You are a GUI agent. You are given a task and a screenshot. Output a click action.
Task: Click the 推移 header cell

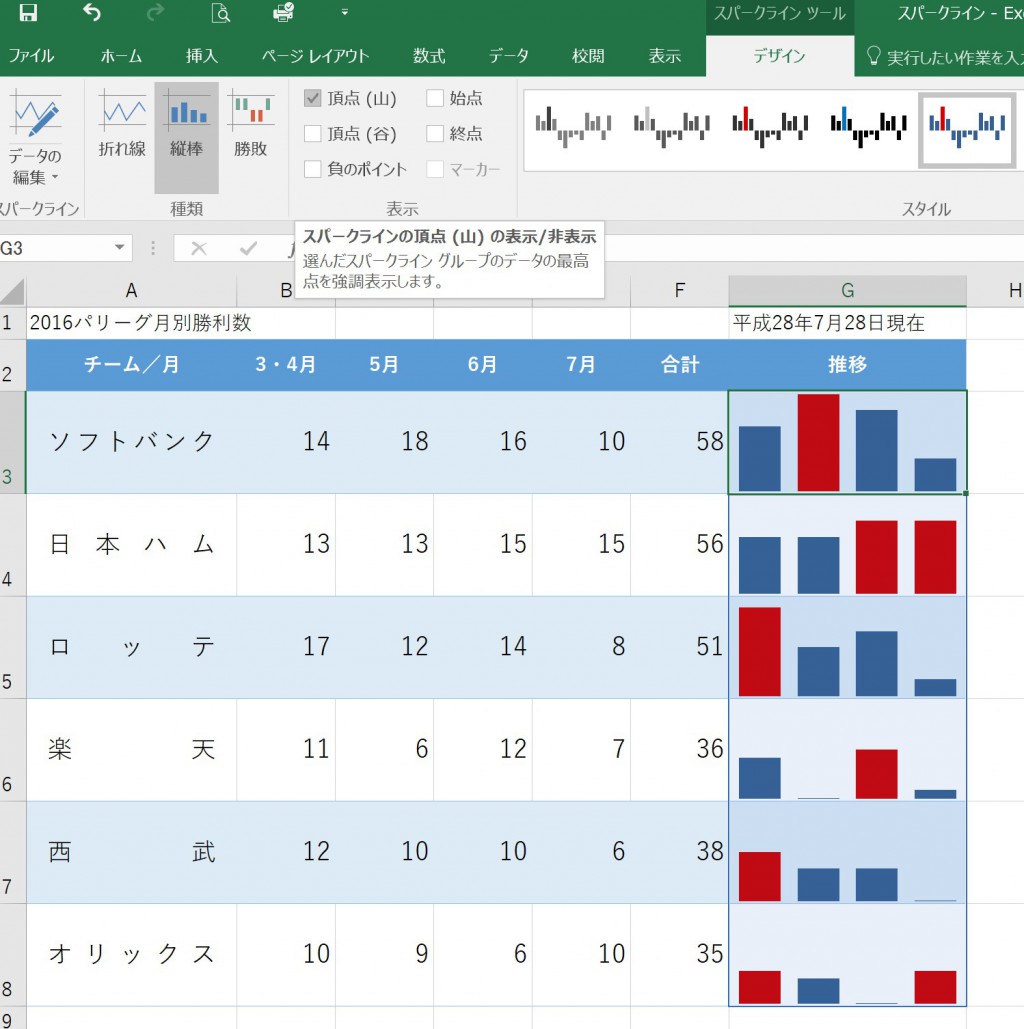point(847,365)
